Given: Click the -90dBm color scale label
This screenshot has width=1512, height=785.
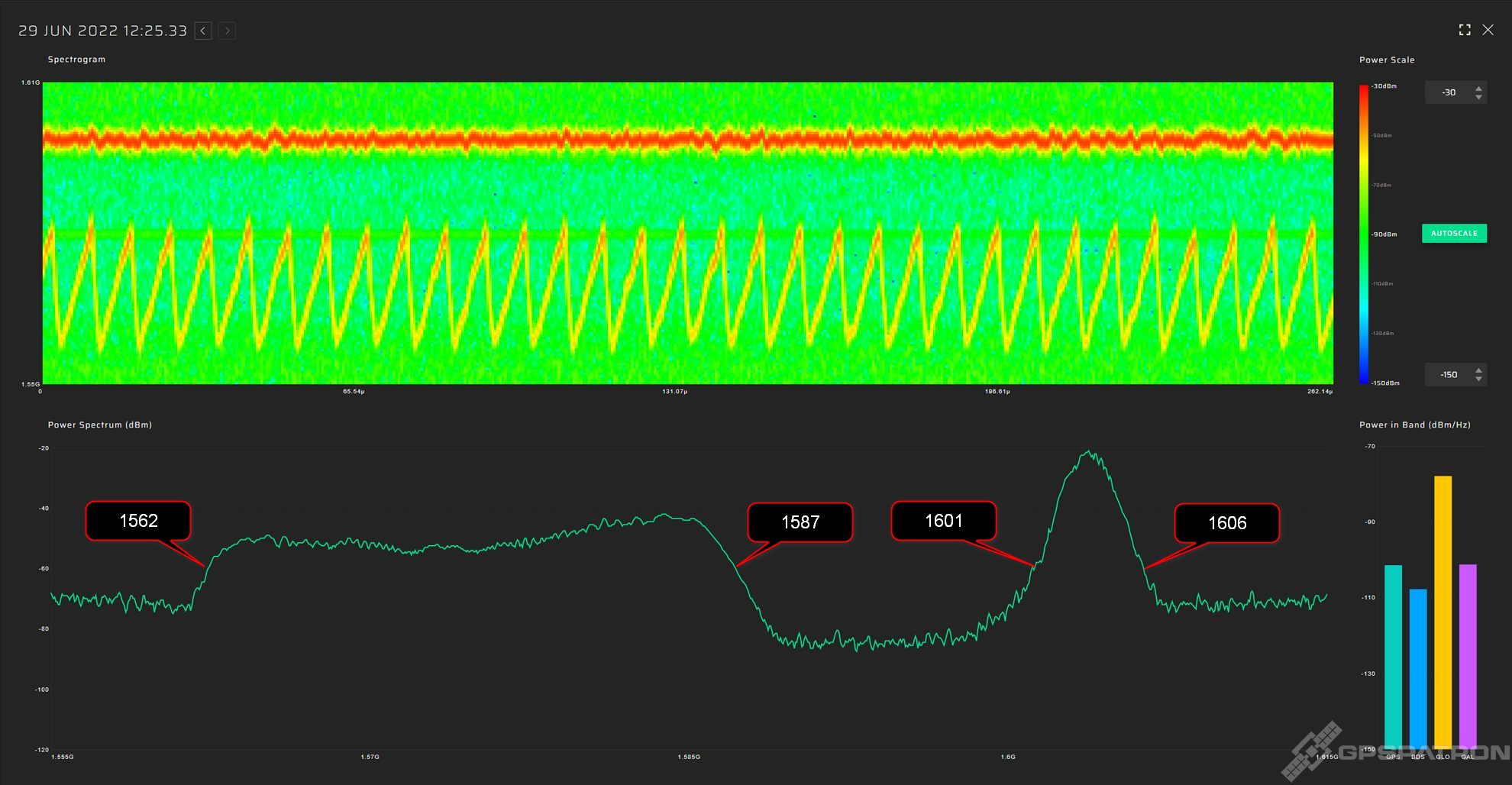Looking at the screenshot, I should tap(1384, 234).
